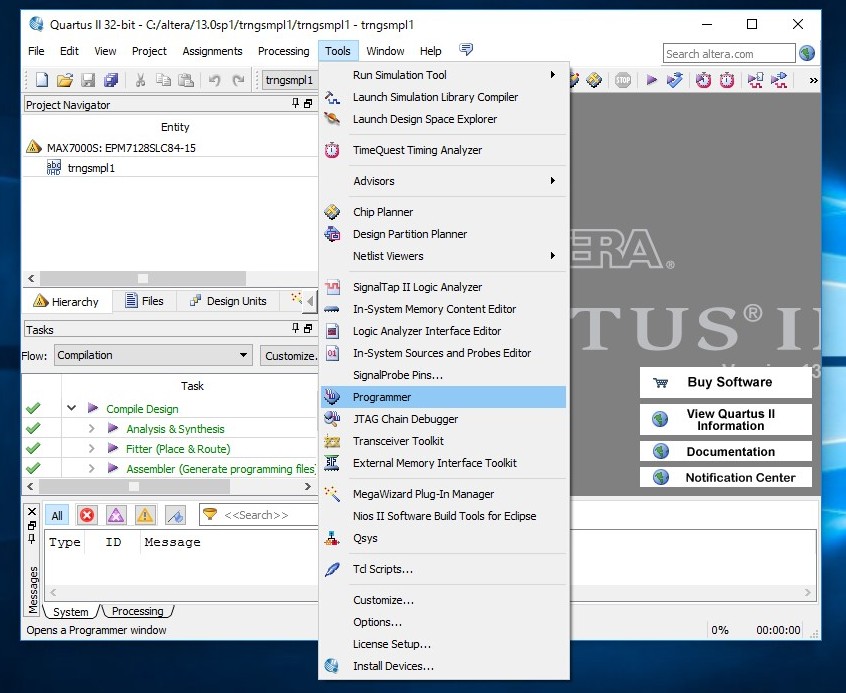The image size is (846, 693).
Task: Collapse the Compile Design task tree
Action: [71, 408]
